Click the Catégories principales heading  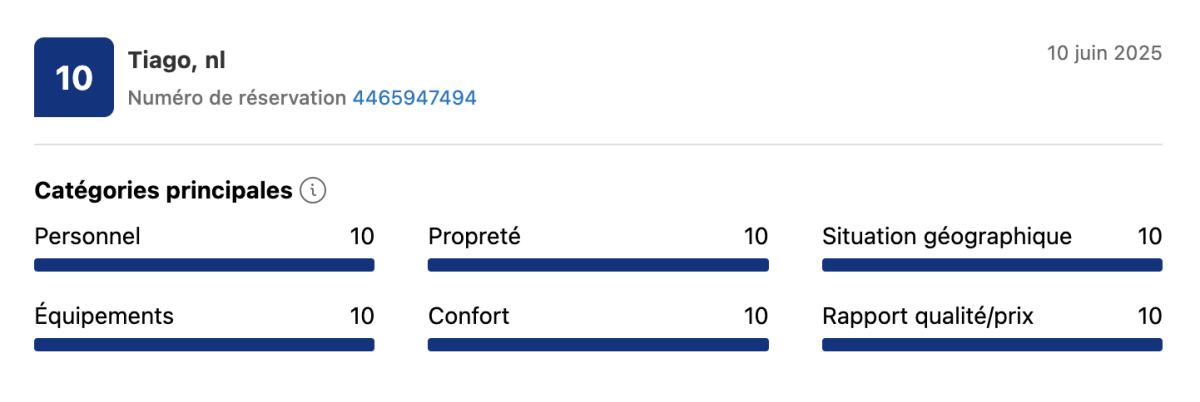pos(164,190)
